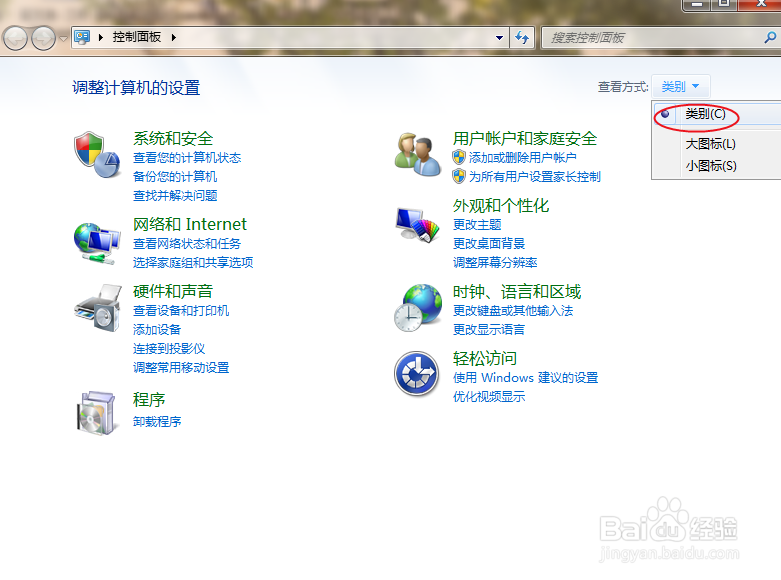Open the 用户帐户和家庭安全 category heading
This screenshot has height=580, width=781.
click(x=524, y=139)
